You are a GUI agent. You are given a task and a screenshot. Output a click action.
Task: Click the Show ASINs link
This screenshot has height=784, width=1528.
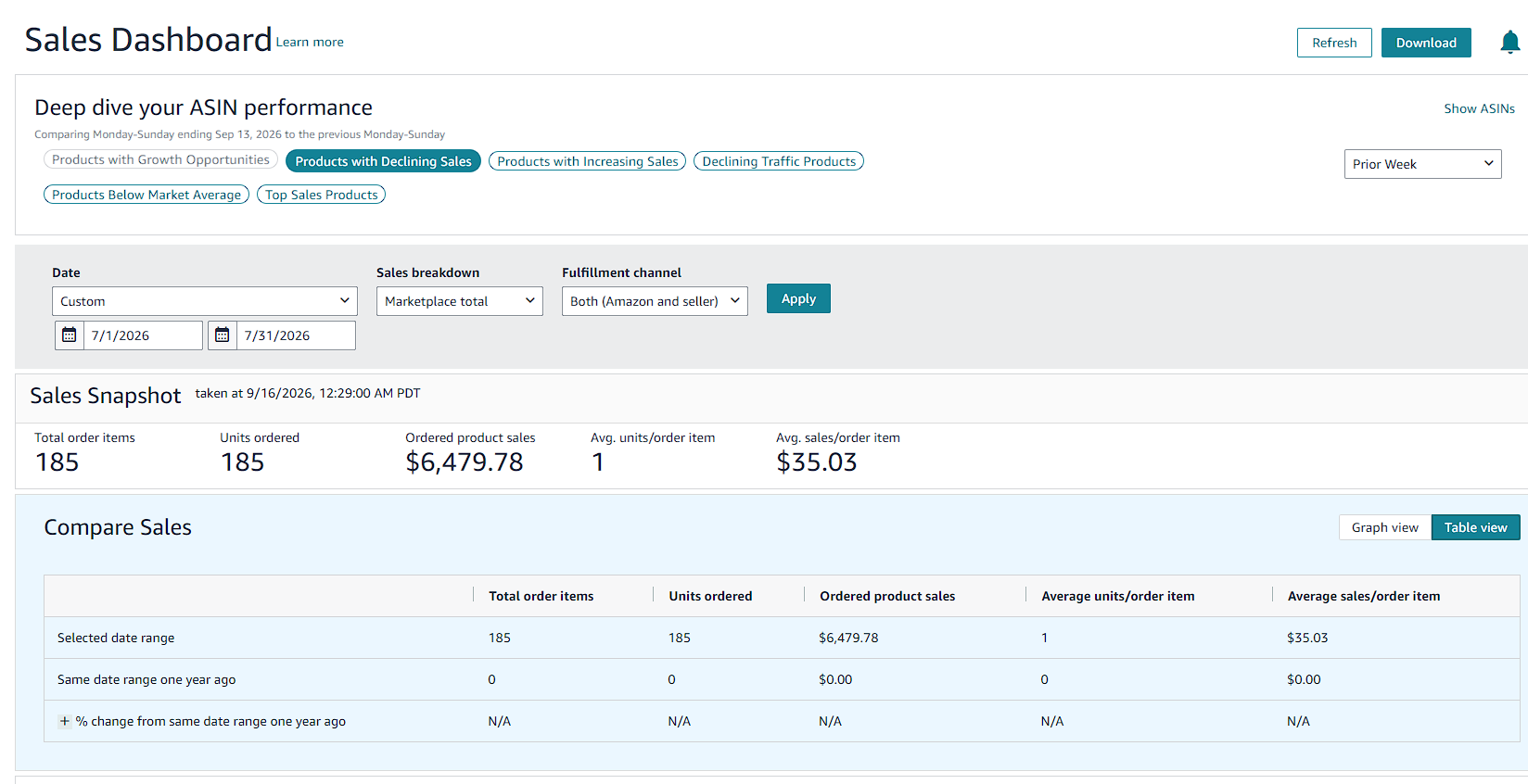click(x=1479, y=108)
